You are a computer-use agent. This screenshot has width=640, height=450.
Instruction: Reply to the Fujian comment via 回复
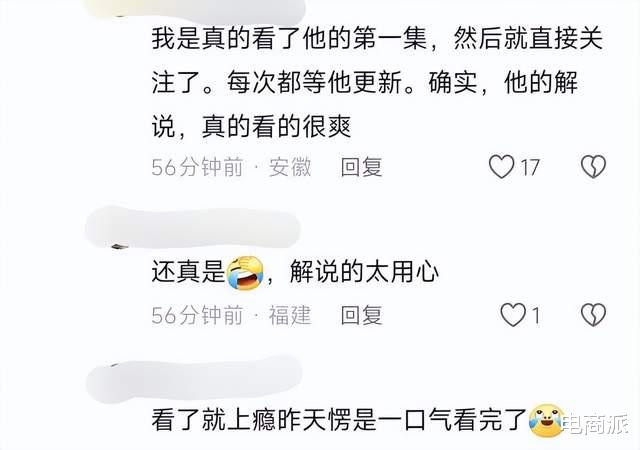tap(362, 315)
